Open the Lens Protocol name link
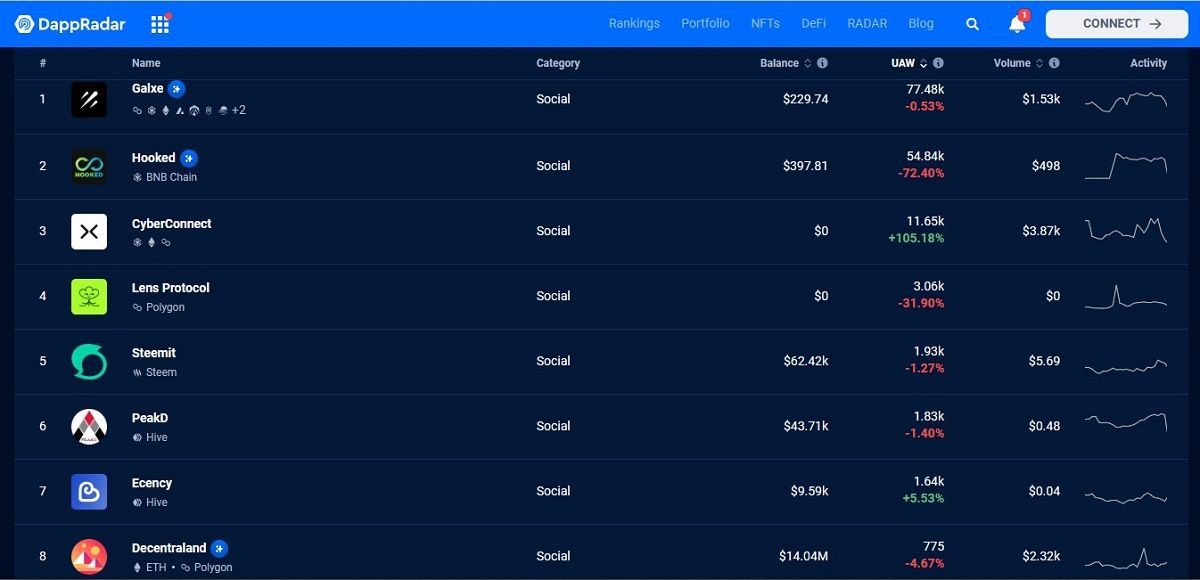Viewport: 1200px width, 580px height. tap(171, 288)
